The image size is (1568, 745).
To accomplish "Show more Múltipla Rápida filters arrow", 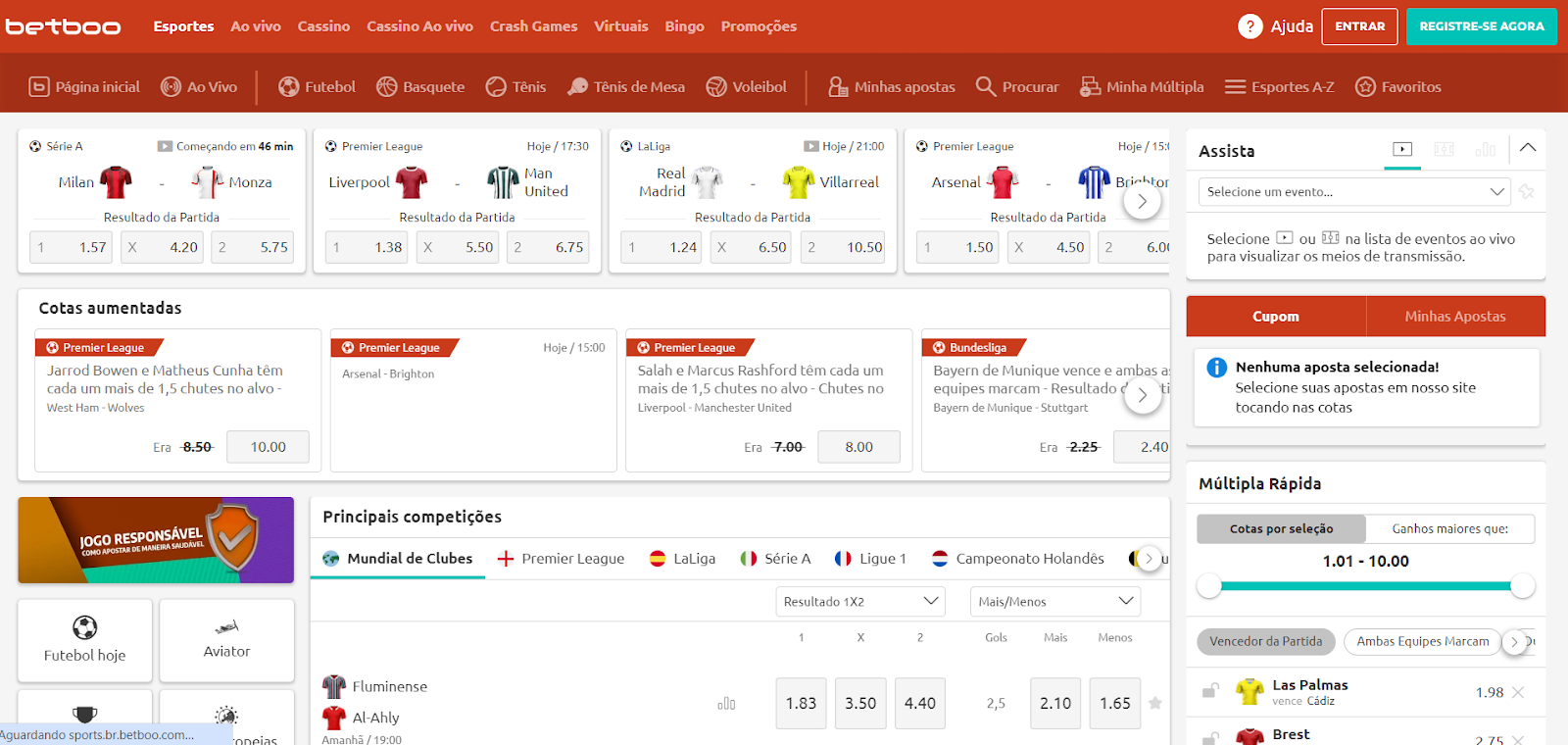I will tap(1515, 642).
